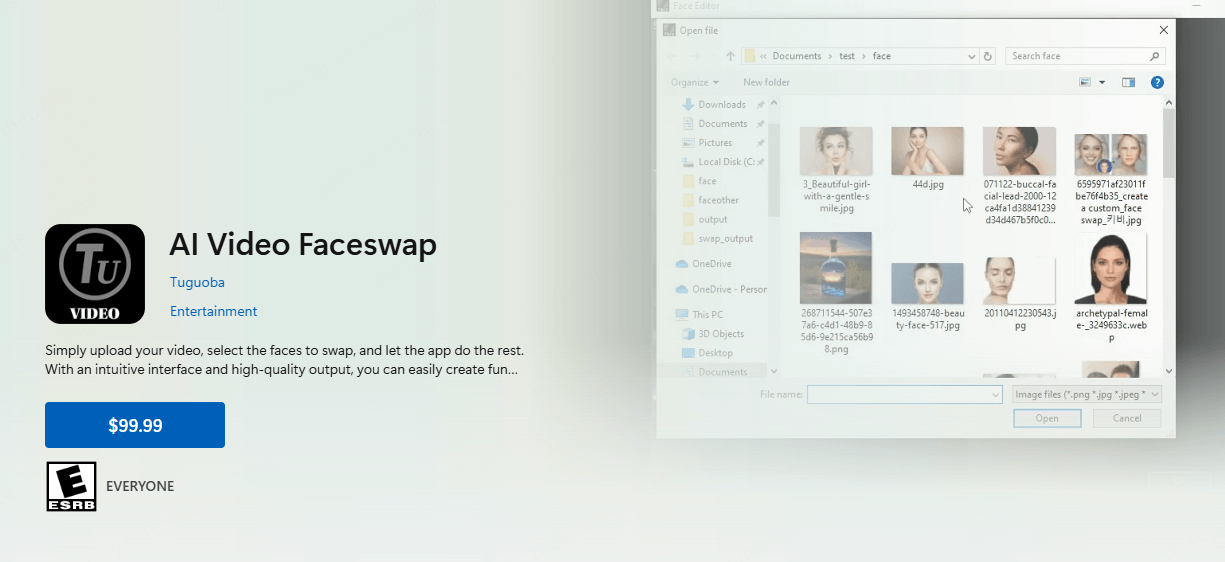Open the Tuguoba publisher link
The image size is (1225, 562).
[x=197, y=283]
